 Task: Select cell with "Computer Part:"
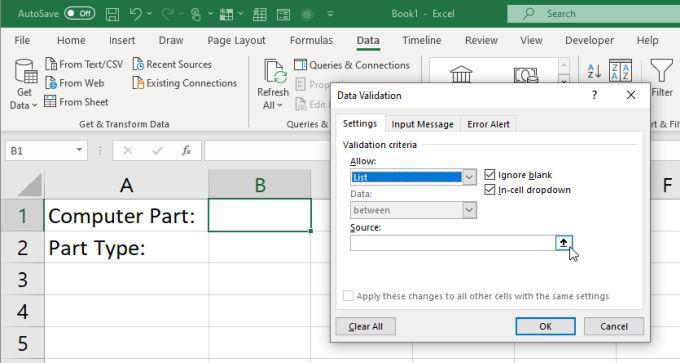click(x=126, y=216)
